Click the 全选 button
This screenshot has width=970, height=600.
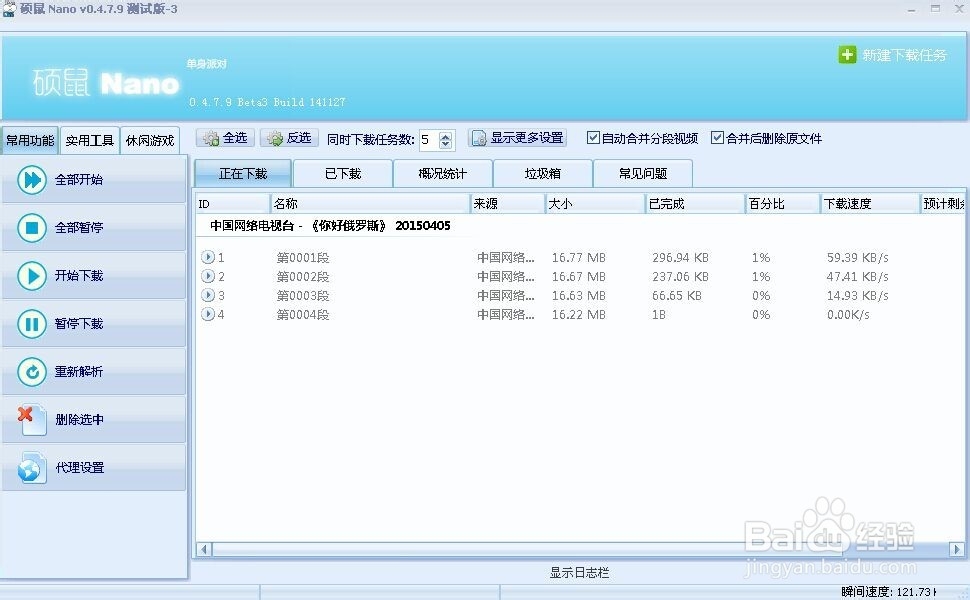click(226, 138)
